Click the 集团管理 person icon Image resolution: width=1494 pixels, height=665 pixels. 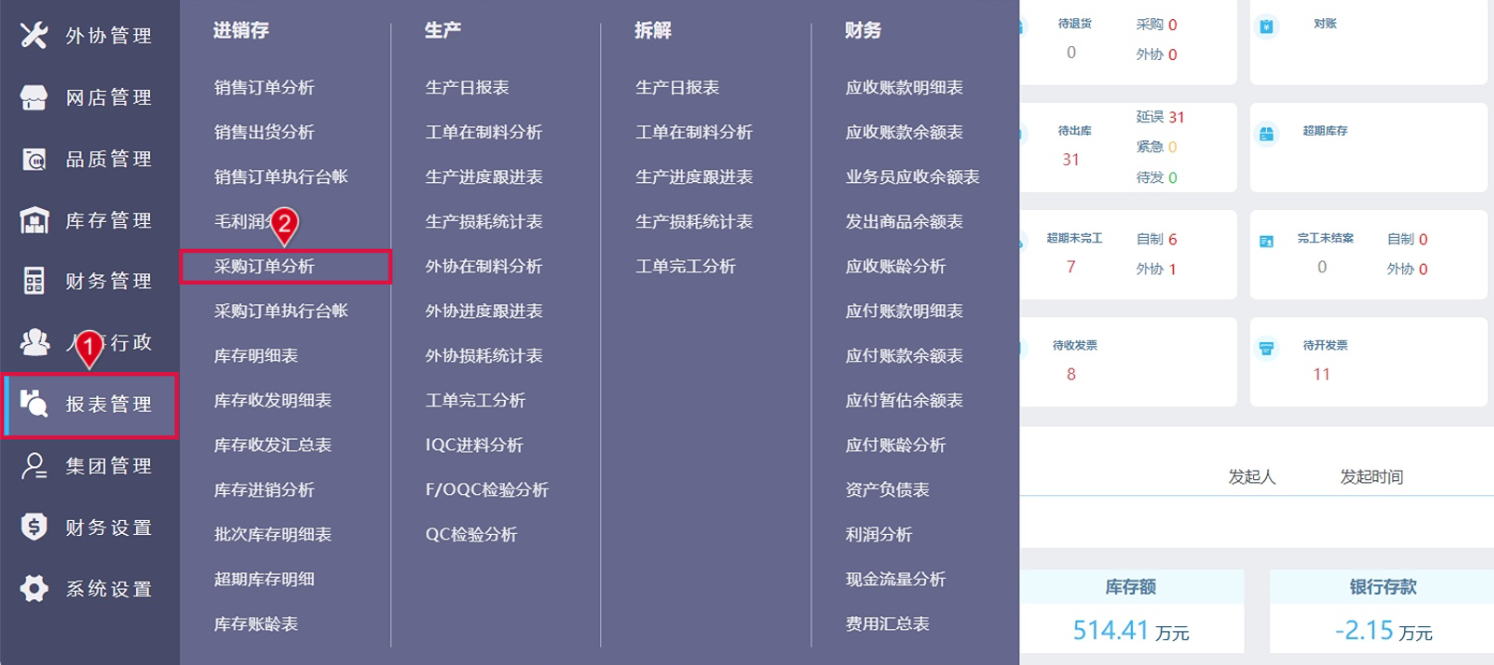point(34,466)
